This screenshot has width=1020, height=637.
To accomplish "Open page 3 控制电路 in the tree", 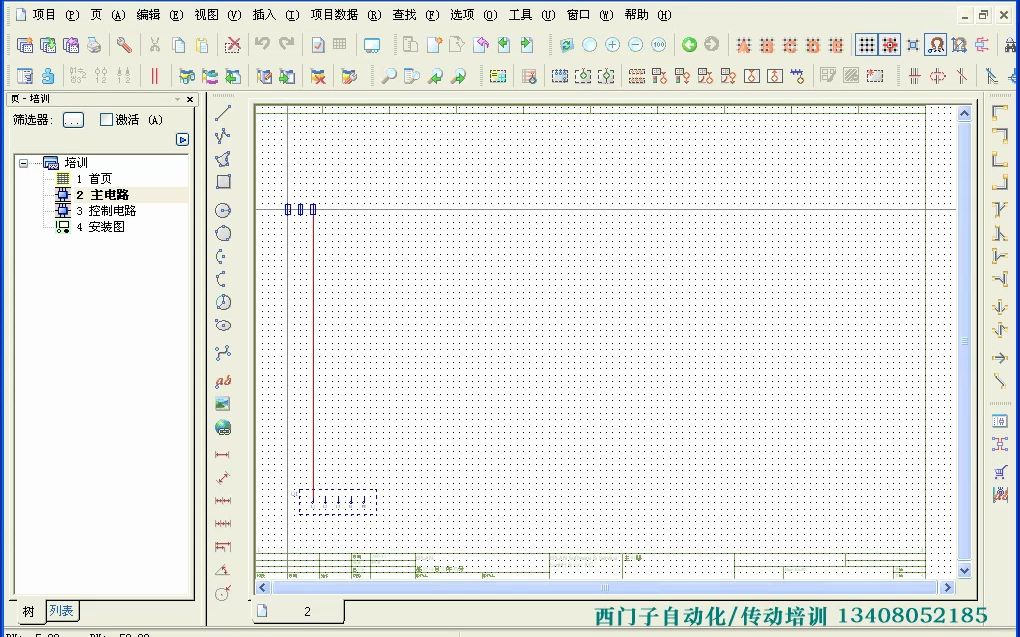I will pyautogui.click(x=106, y=210).
